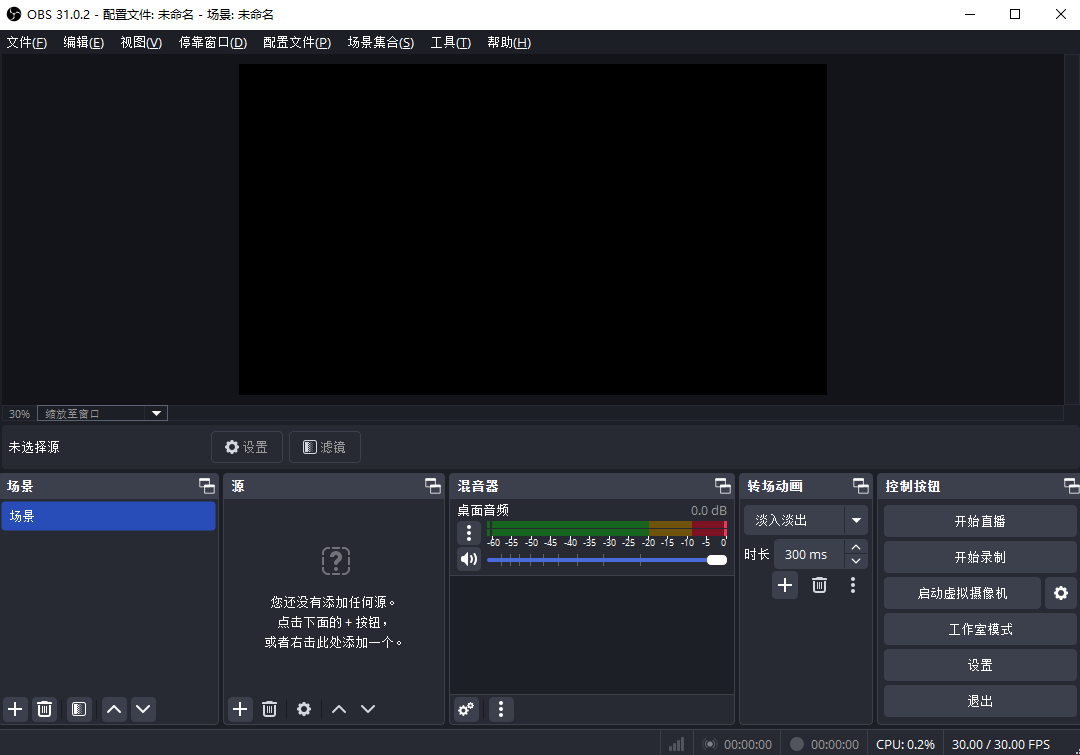Open virtual camera settings gear icon
1080x755 pixels.
click(x=1061, y=593)
